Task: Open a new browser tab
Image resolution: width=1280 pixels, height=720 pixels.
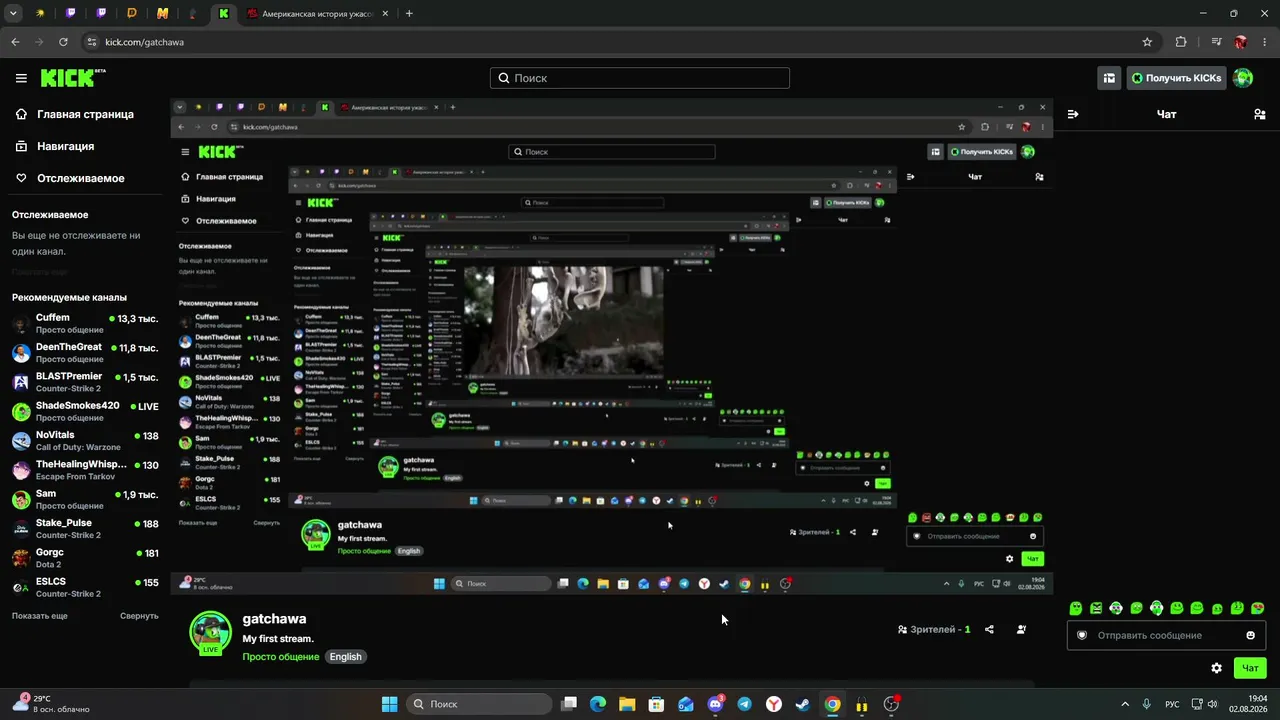Action: point(409,14)
